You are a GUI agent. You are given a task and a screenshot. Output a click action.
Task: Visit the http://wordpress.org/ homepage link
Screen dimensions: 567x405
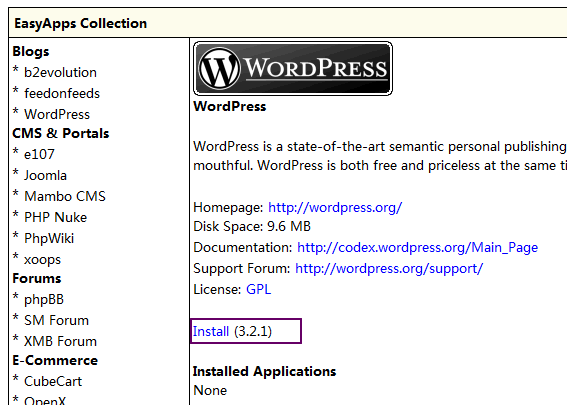click(335, 208)
